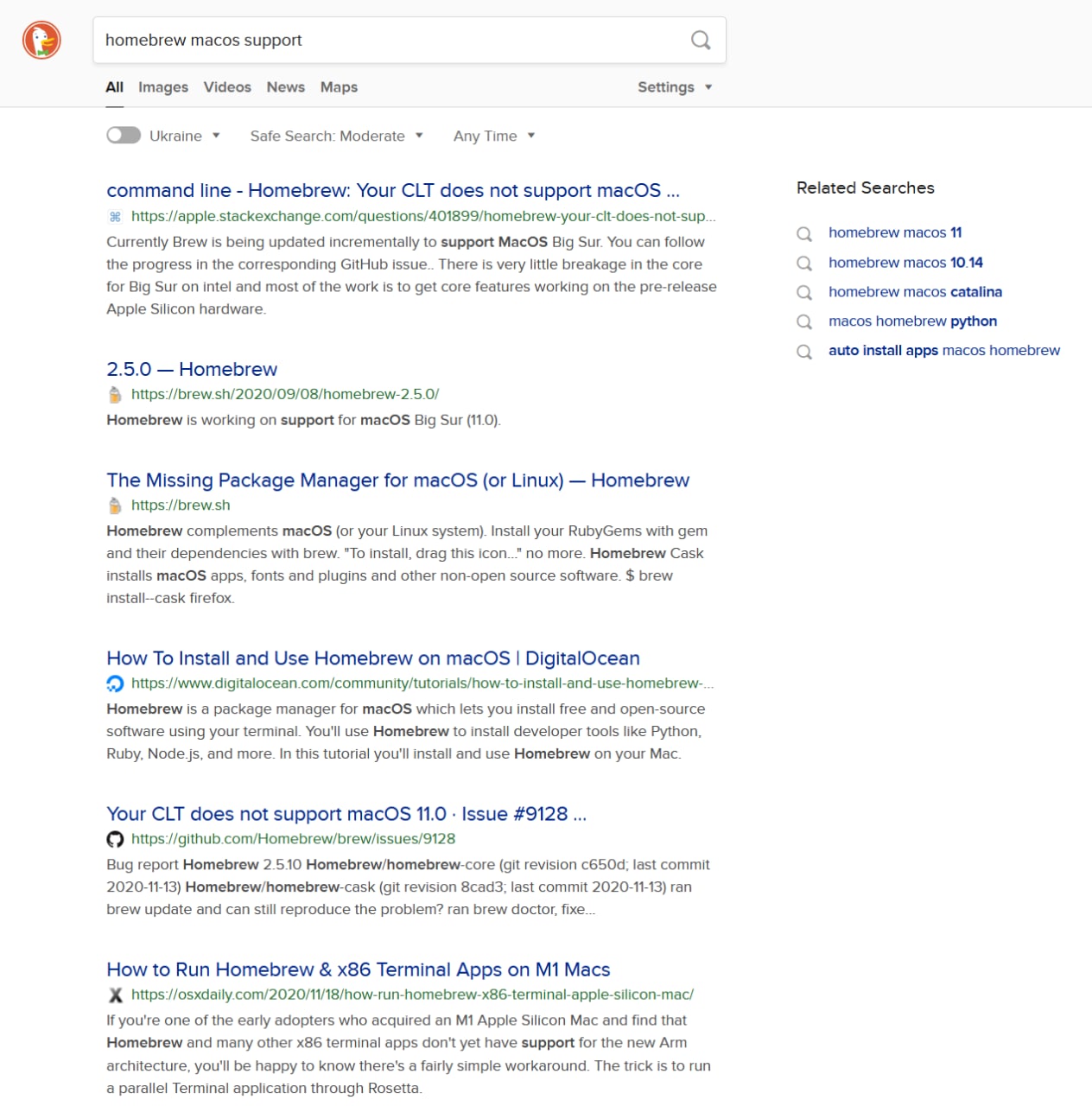Click snippet starting 'Homebrew is a package manager'

tap(405, 731)
